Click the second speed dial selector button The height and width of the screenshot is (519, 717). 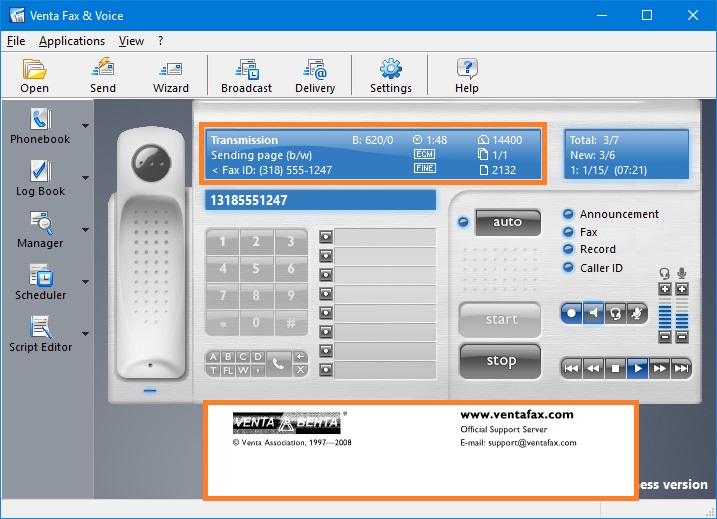coord(326,256)
